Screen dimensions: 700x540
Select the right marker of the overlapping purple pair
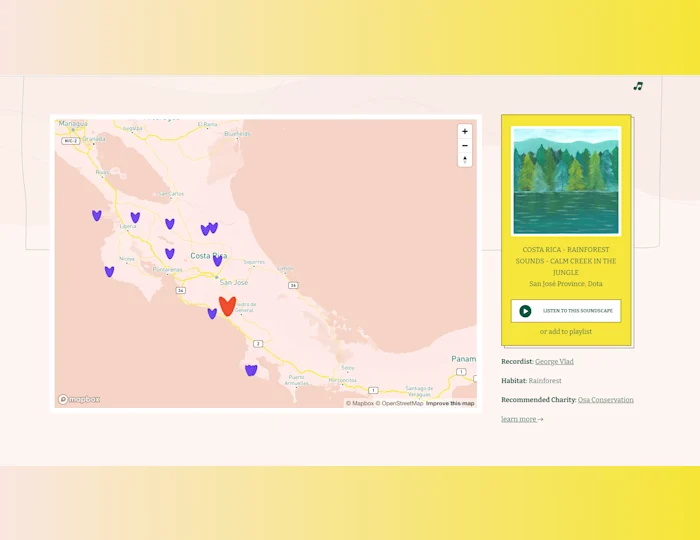point(214,228)
